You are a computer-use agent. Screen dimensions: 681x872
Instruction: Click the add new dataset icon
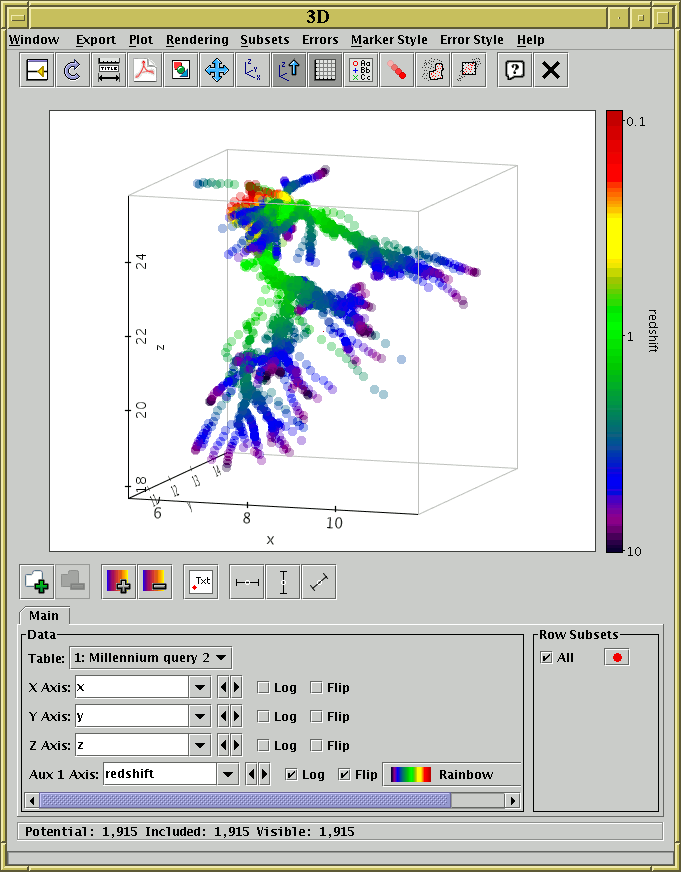click(37, 581)
